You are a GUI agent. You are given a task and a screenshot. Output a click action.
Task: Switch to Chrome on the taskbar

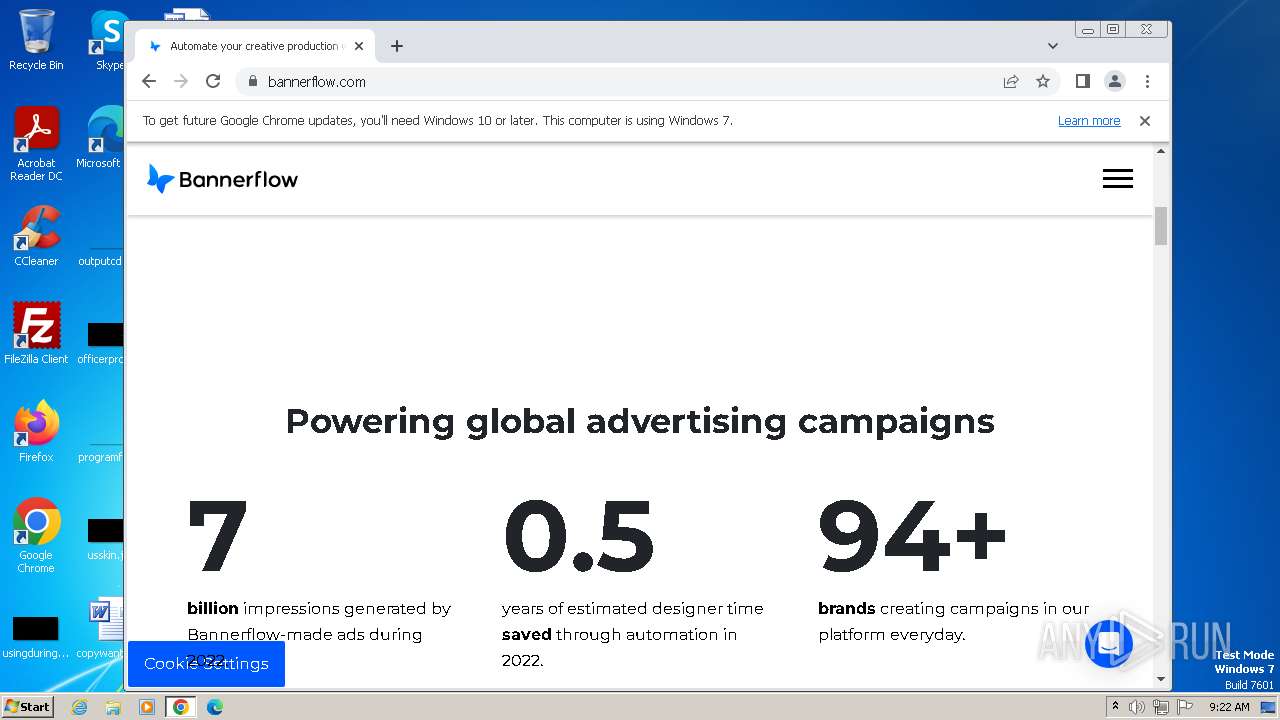pos(181,707)
